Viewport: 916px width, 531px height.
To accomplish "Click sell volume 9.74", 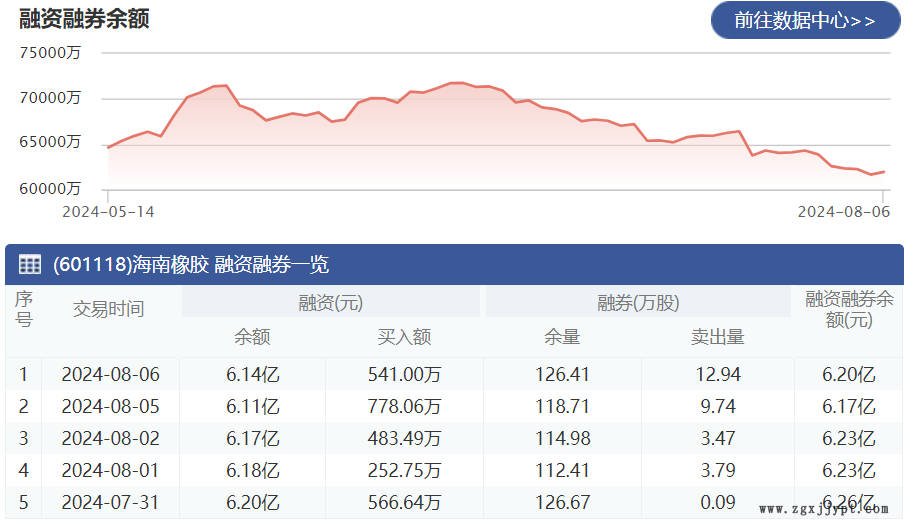I will click(718, 407).
